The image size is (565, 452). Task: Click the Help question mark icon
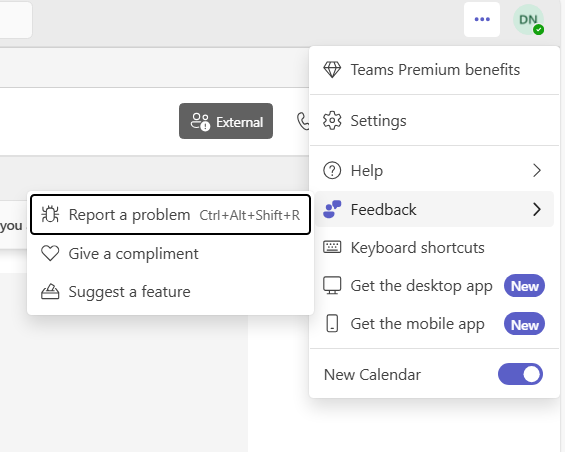pyautogui.click(x=332, y=170)
